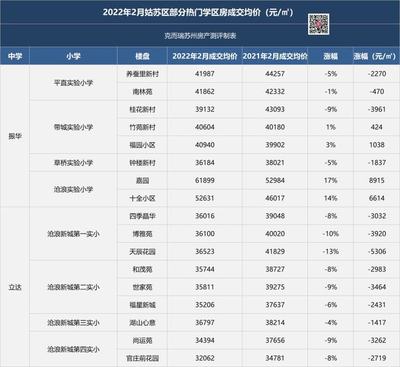Select the '立达' middle school cell
This screenshot has width=400, height=367.
[x=15, y=287]
